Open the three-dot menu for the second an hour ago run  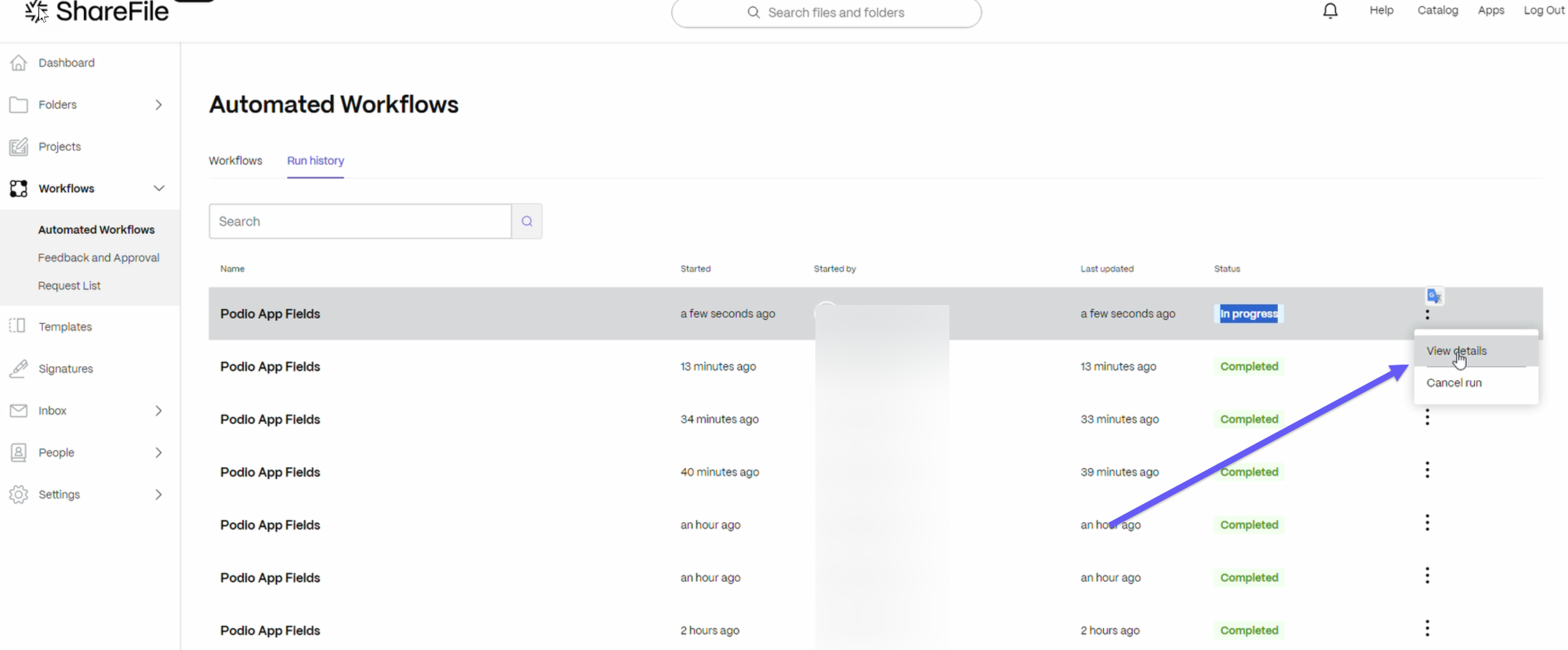[x=1427, y=576]
